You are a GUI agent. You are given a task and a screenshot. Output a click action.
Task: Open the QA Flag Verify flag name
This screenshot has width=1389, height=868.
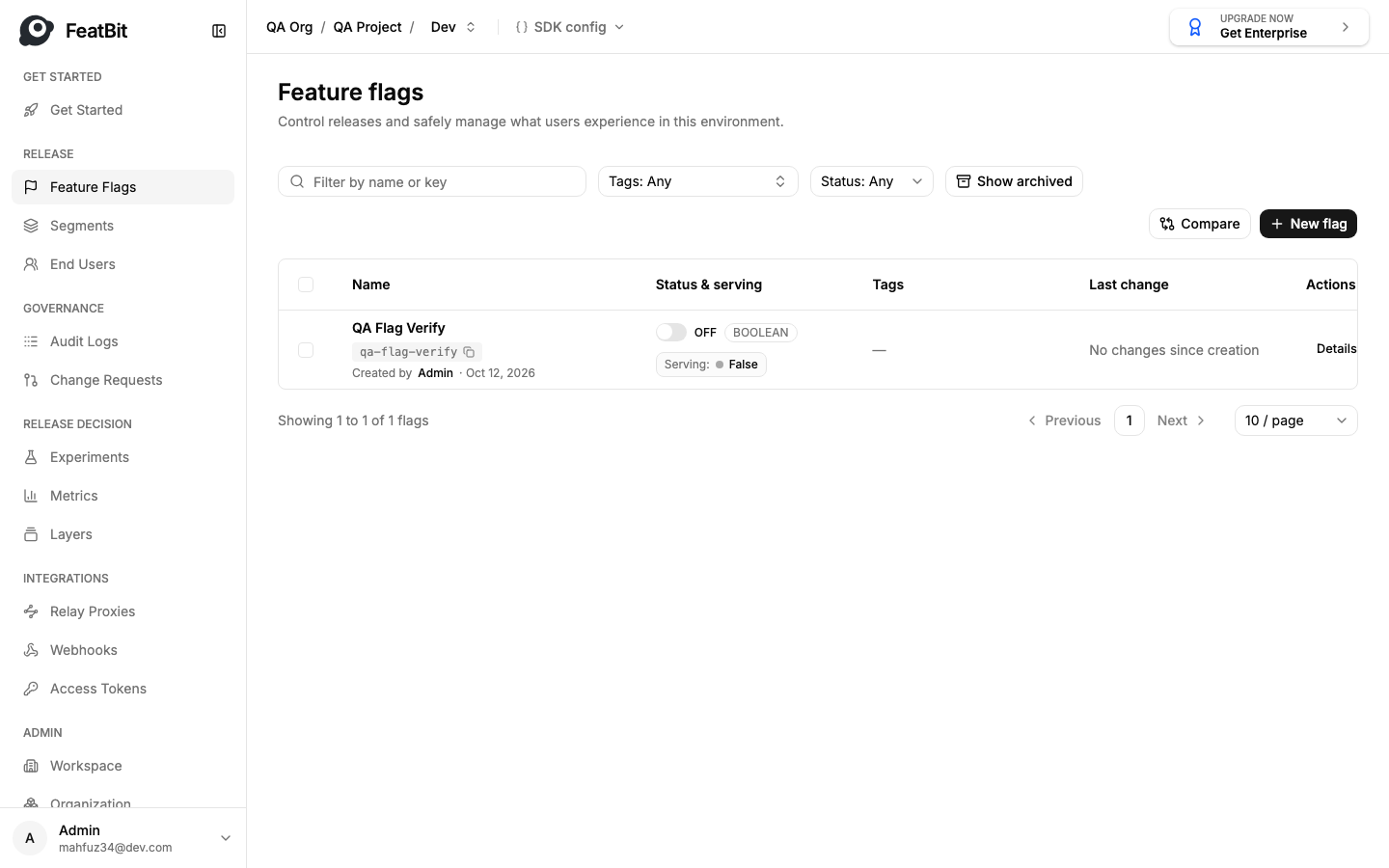click(398, 328)
